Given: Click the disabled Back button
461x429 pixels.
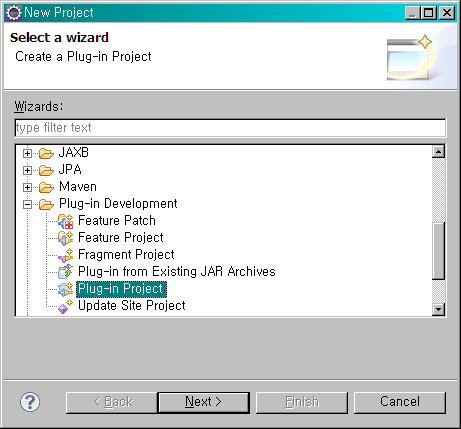Looking at the screenshot, I should pos(112,402).
